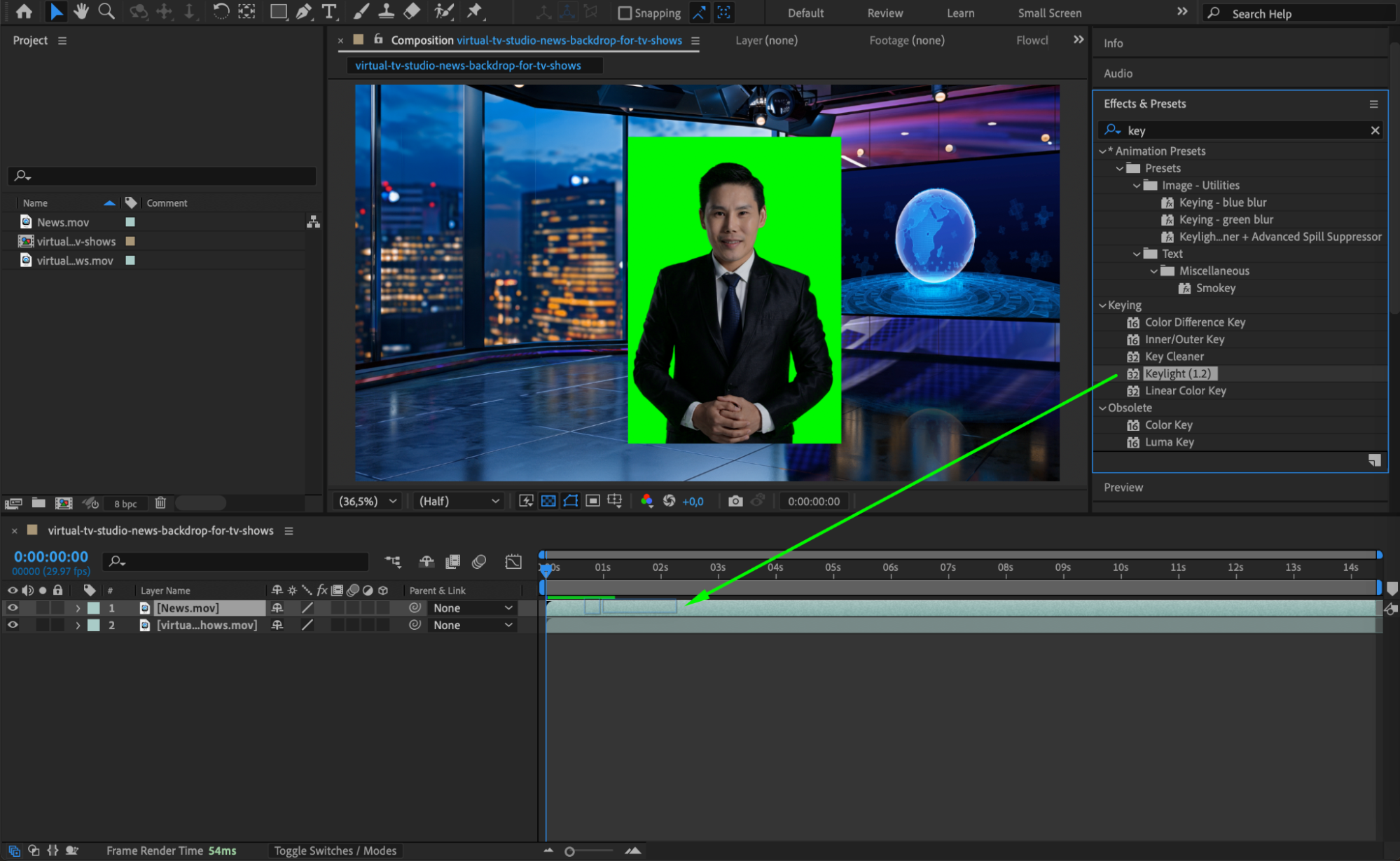Click the delete trash icon in Project panel
The height and width of the screenshot is (861, 1400).
point(160,503)
